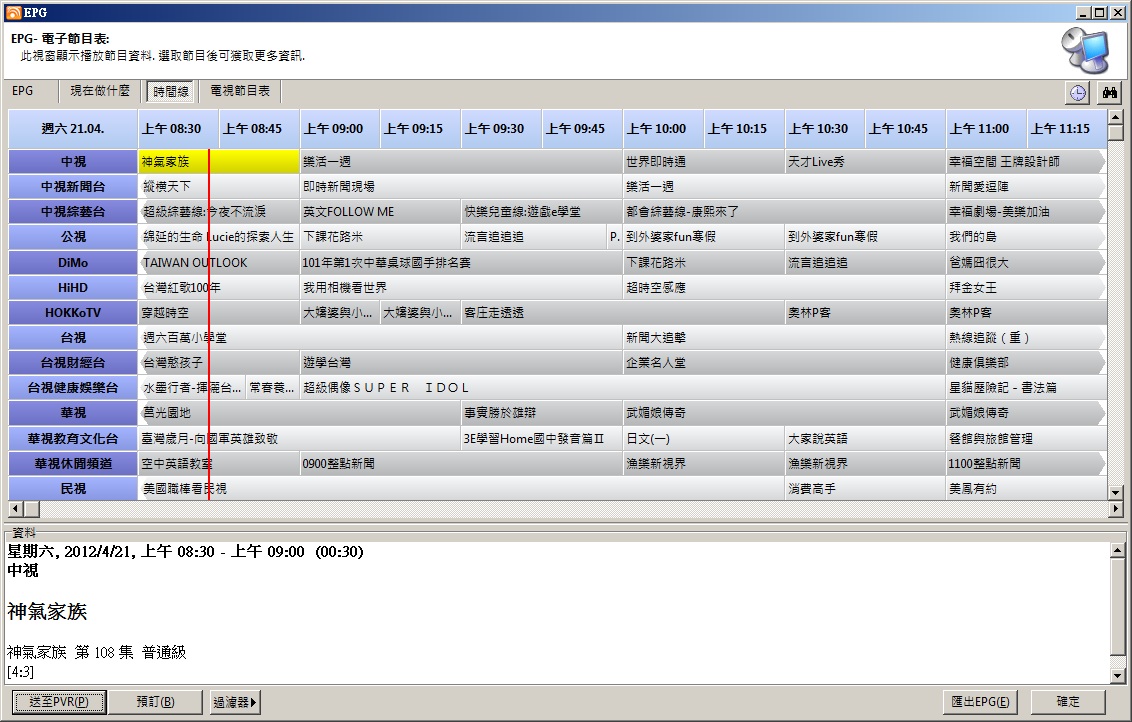Switch to the 現在做什麼 tab
This screenshot has width=1132, height=722.
coord(100,91)
